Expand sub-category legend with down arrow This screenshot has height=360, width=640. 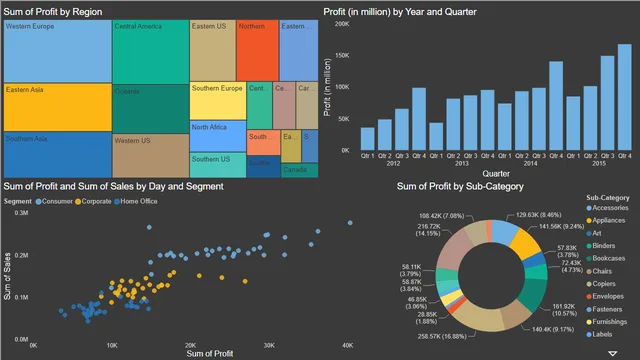[612, 353]
